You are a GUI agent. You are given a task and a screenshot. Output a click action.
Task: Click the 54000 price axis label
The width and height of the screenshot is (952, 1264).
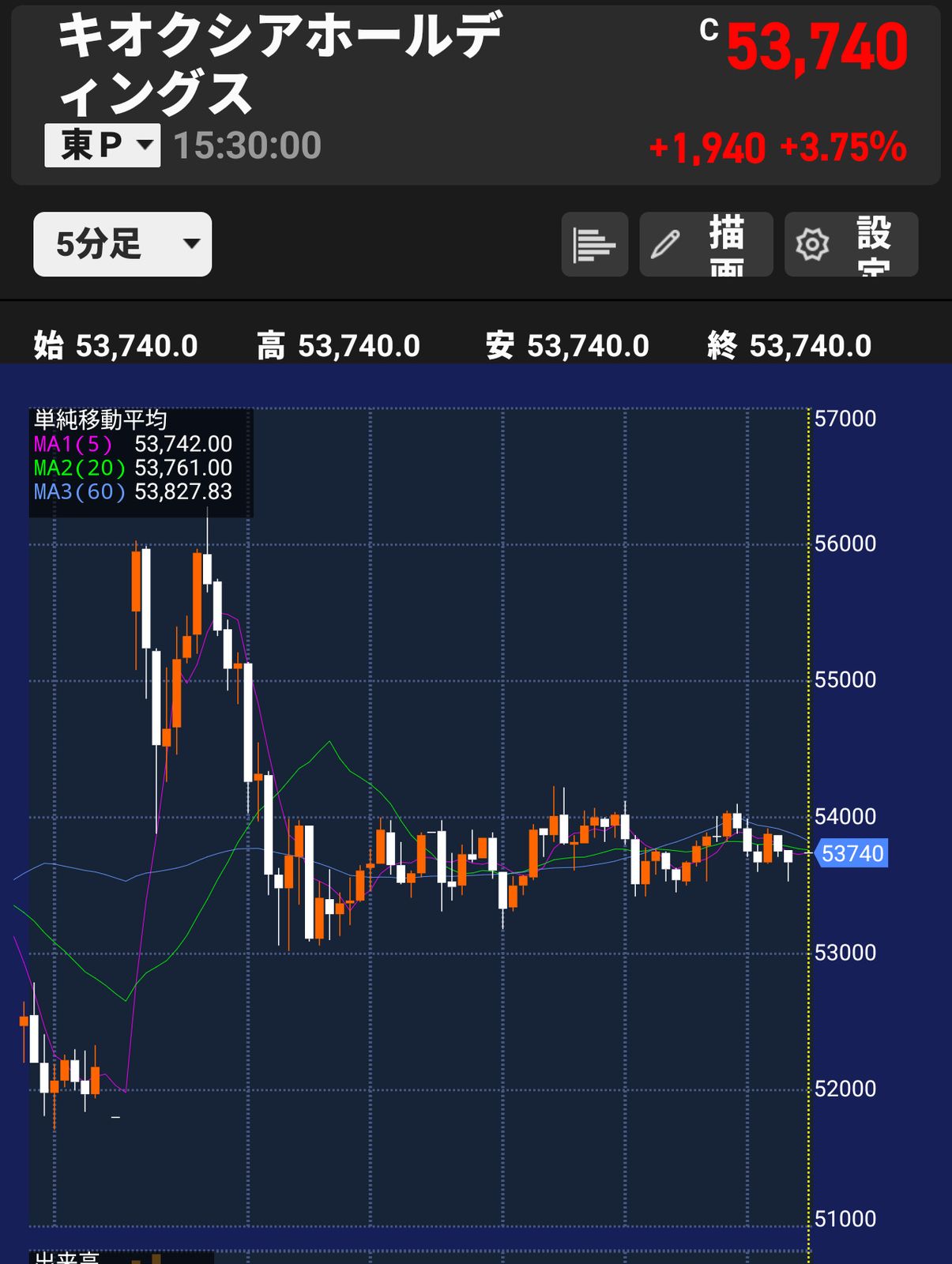point(845,816)
